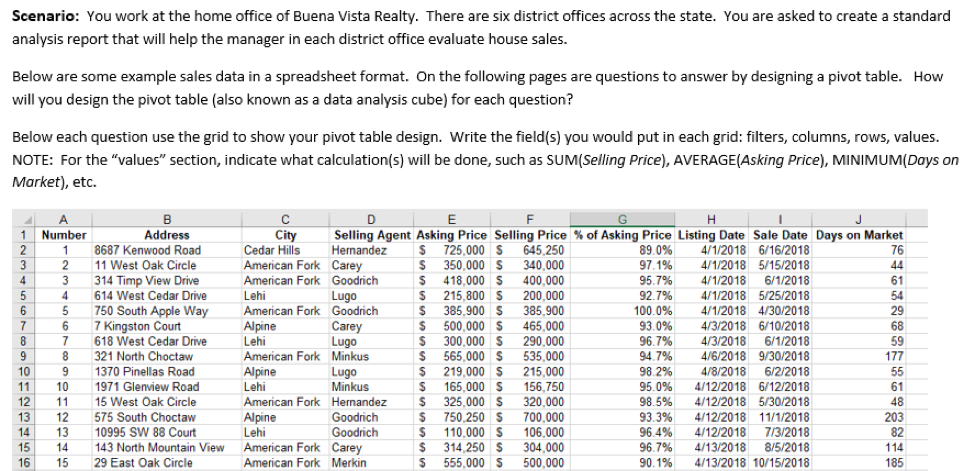The image size is (975, 471).
Task: Click cell '575 South Choctaw'
Action: pos(167,417)
